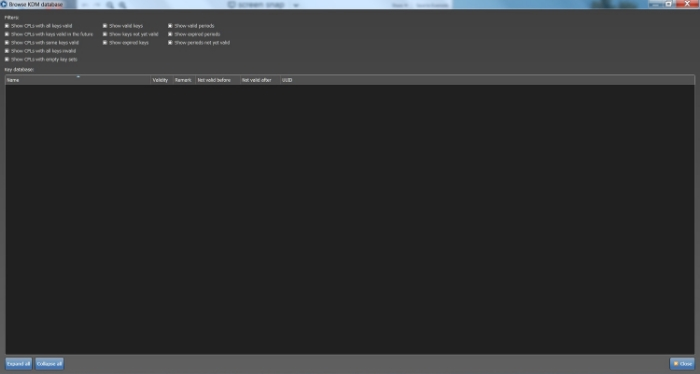
Task: Close the dialog with bottom Close button
Action: (x=682, y=364)
